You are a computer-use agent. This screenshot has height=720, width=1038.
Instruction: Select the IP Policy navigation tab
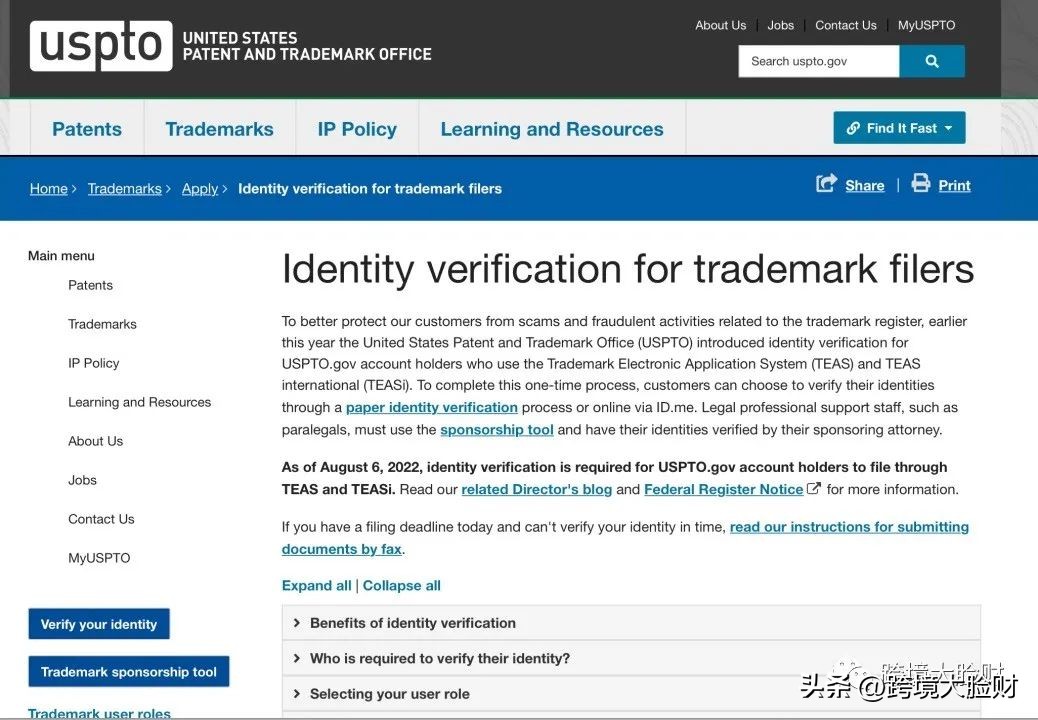[357, 129]
